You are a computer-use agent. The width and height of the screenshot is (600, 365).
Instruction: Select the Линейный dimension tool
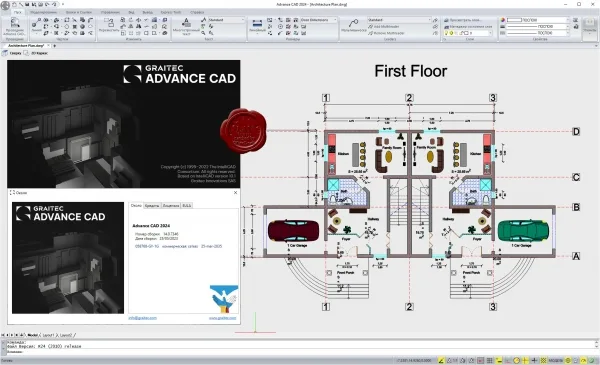(x=257, y=25)
